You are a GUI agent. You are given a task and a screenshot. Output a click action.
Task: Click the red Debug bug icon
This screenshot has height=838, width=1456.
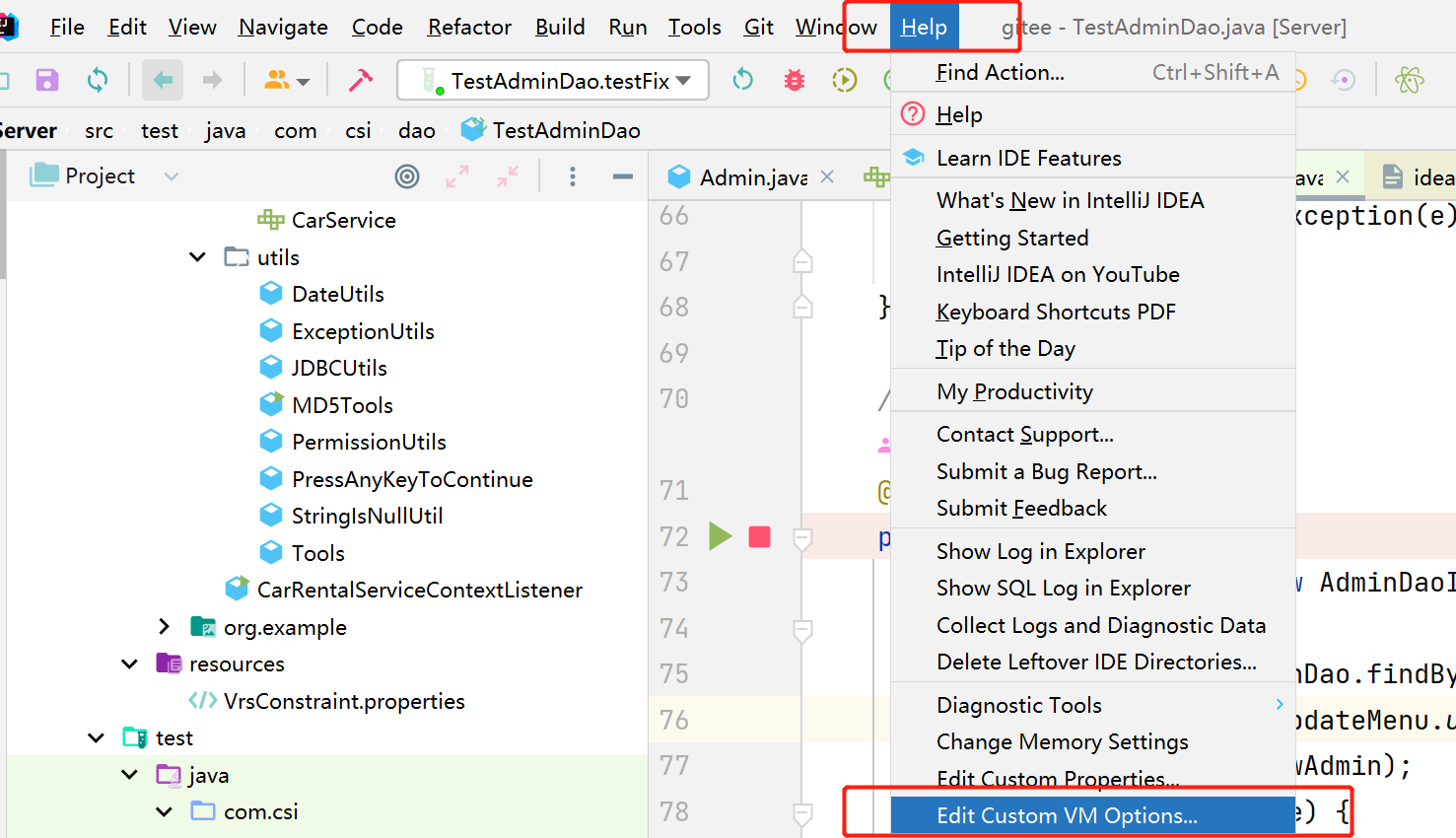coord(795,80)
